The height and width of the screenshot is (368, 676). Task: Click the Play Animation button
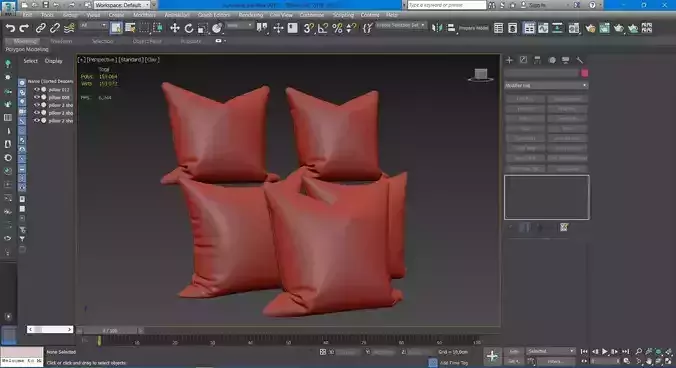604,352
